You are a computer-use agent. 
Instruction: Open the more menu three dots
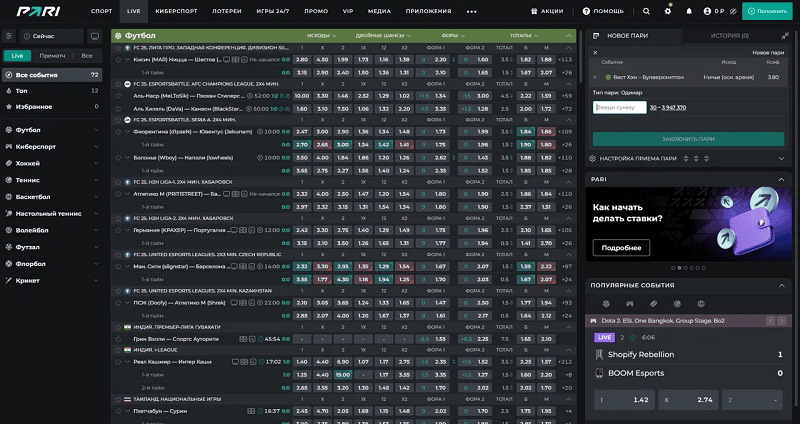[471, 11]
